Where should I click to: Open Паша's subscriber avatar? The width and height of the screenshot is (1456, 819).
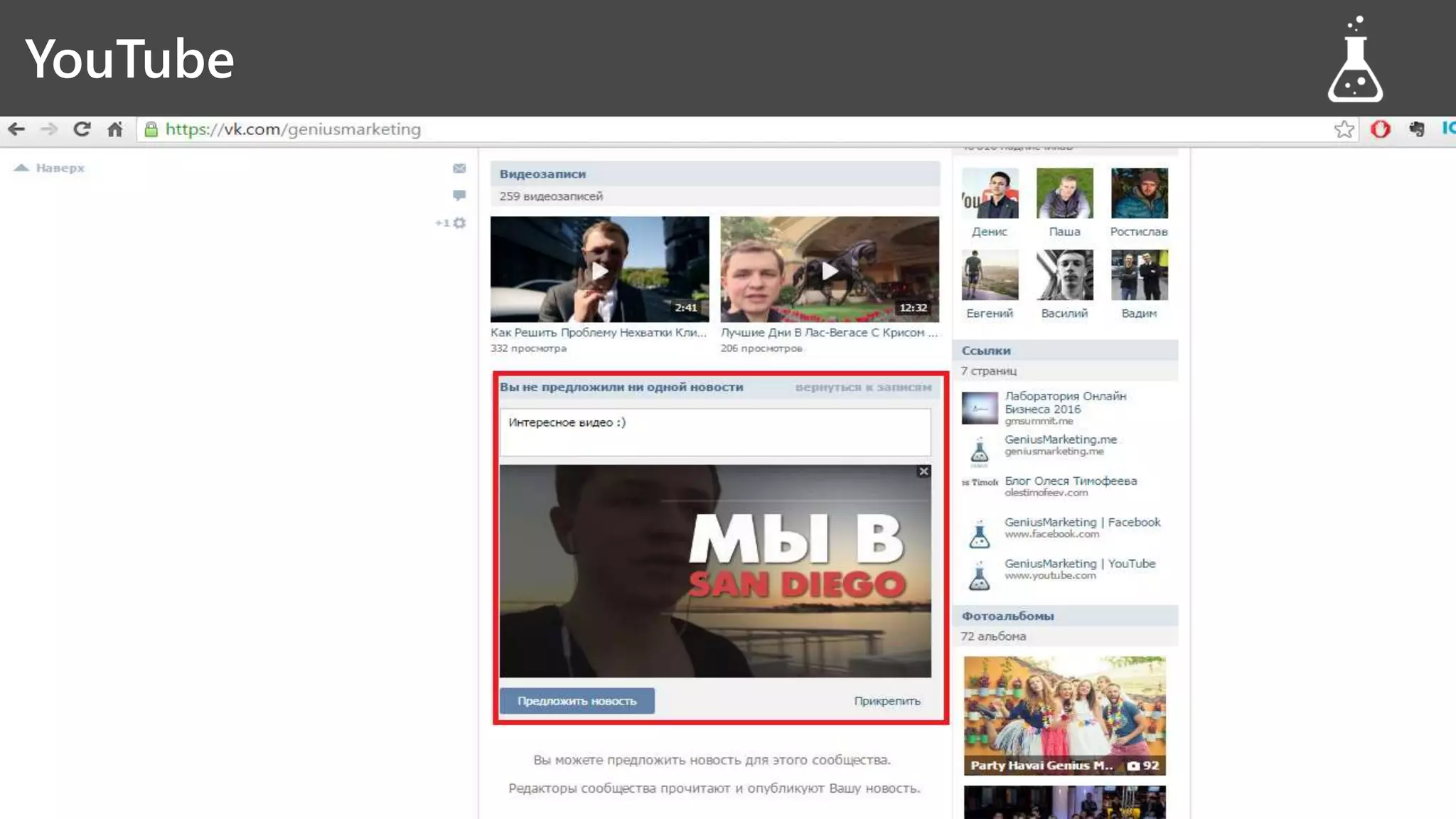(1064, 193)
